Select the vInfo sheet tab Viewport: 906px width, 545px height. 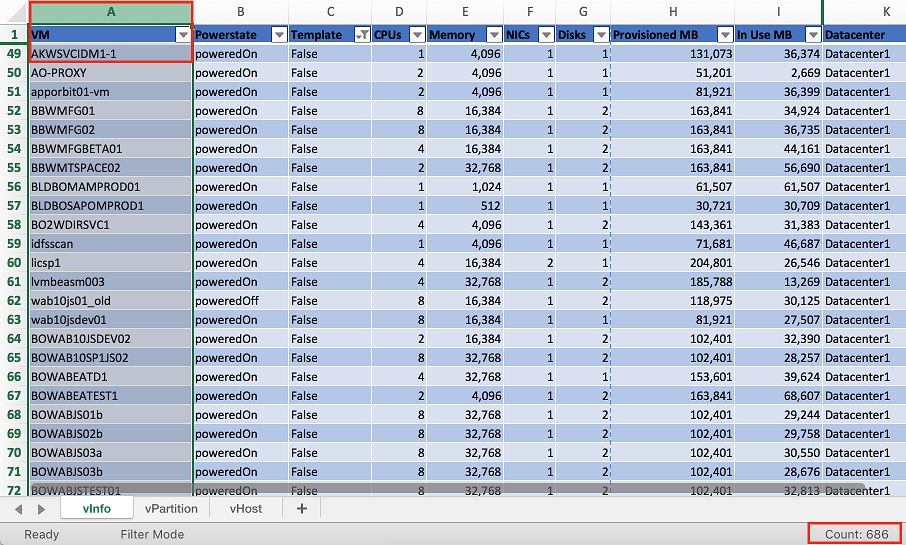(96, 509)
